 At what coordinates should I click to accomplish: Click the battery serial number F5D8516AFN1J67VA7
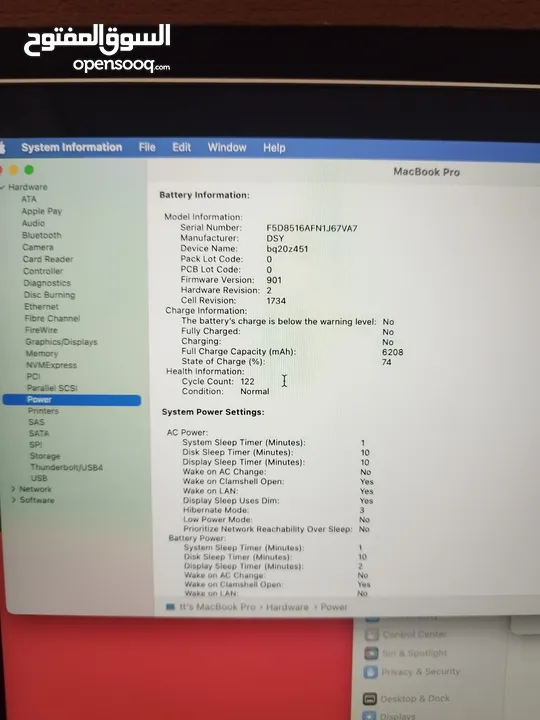312,228
